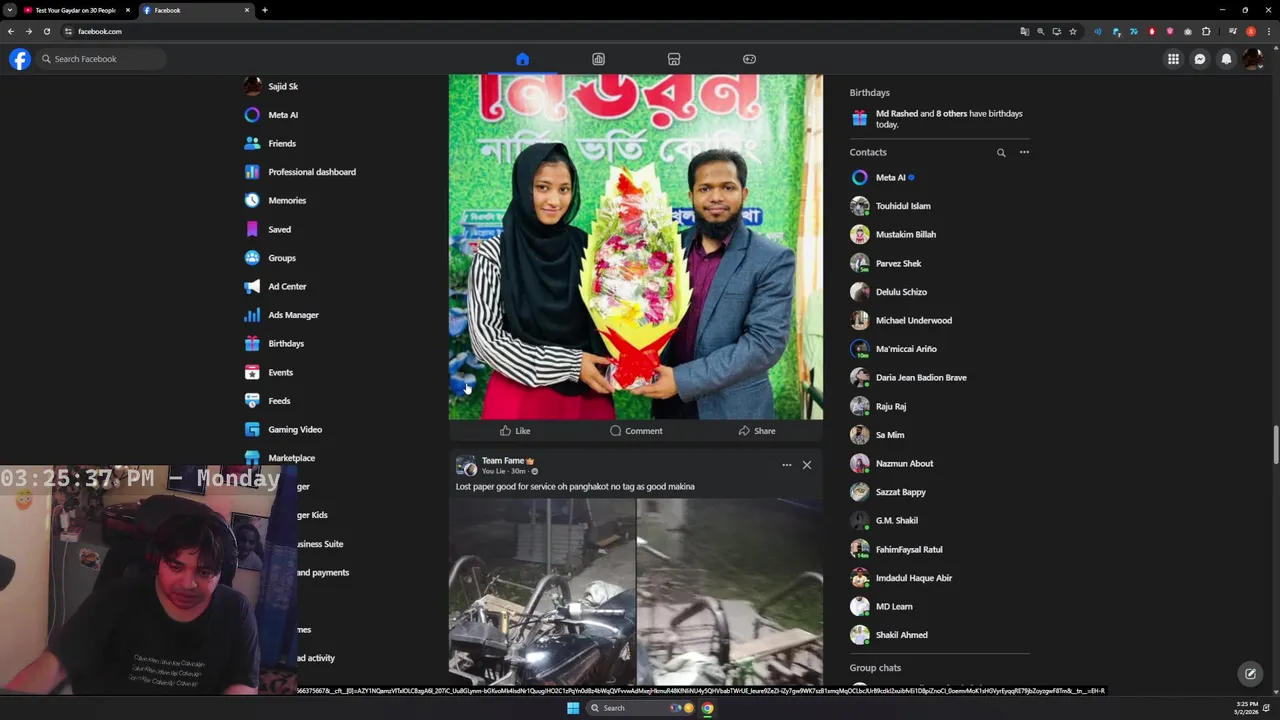Image resolution: width=1280 pixels, height=720 pixels.
Task: Open Meta AI chat in contacts
Action: (940, 178)
